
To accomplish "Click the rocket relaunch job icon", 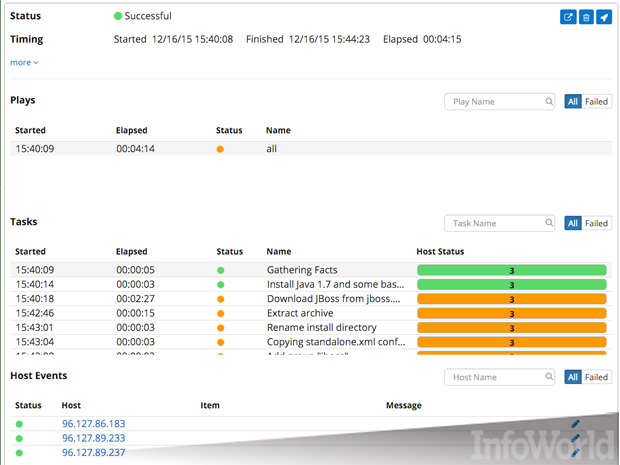I will point(603,17).
